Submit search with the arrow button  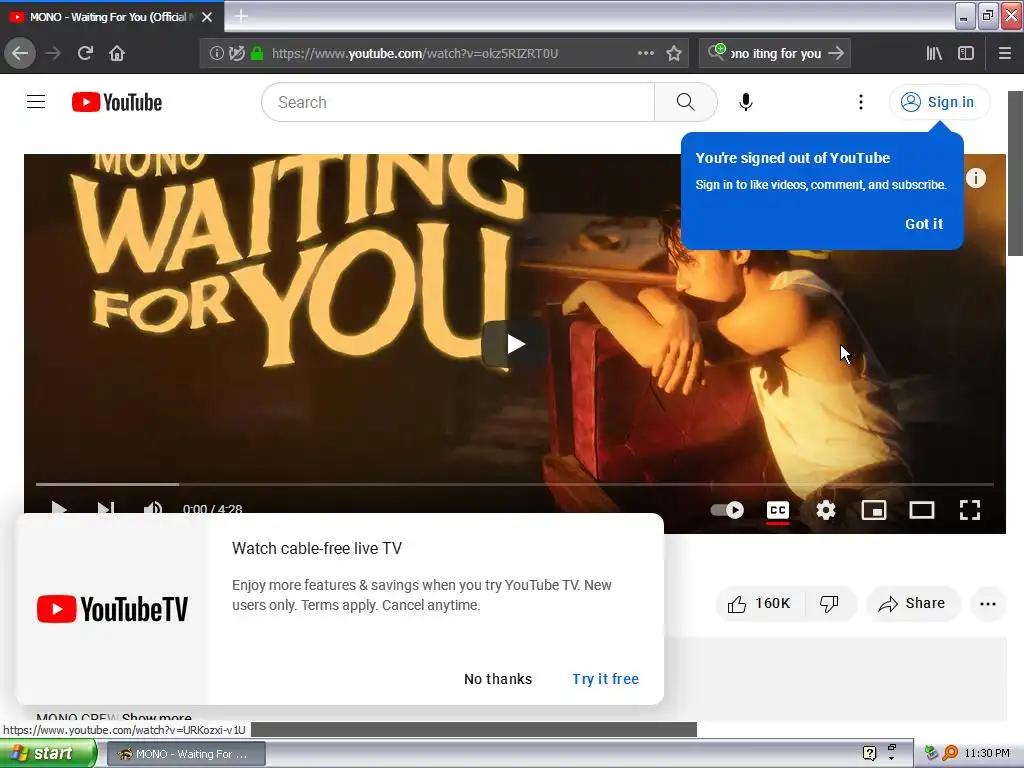(x=836, y=53)
